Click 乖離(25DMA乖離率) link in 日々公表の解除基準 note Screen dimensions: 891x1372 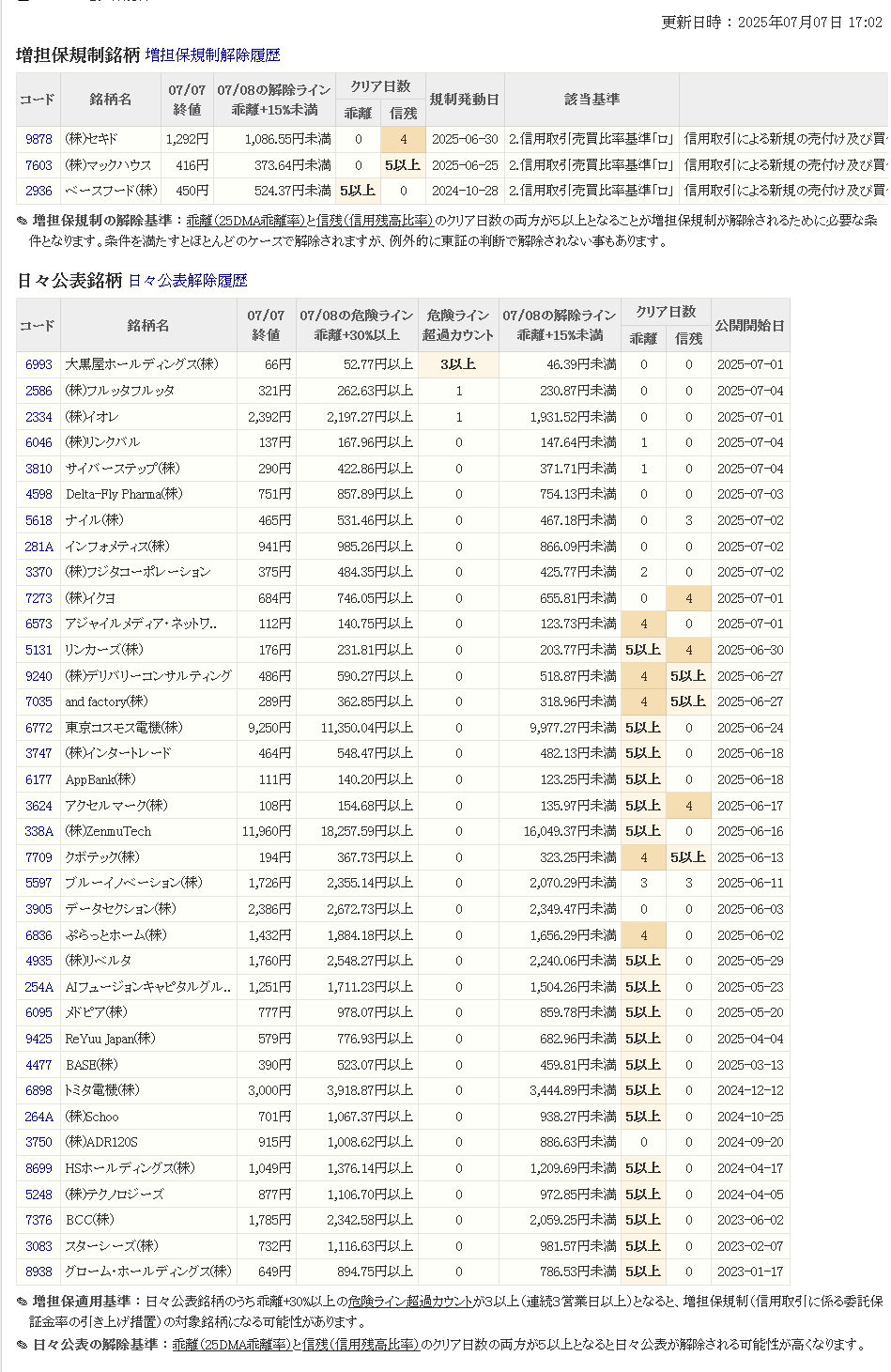coord(231,1345)
